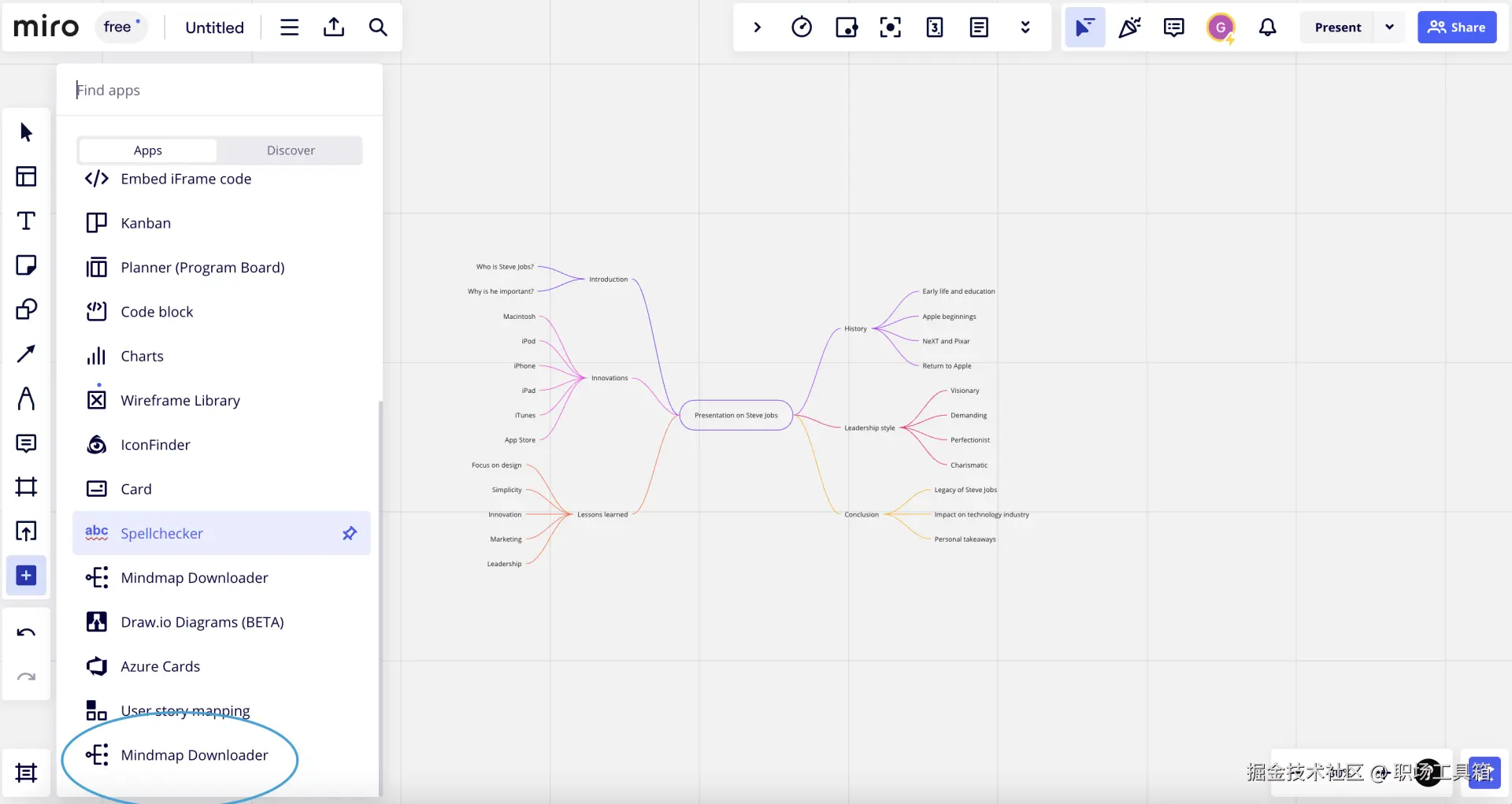The width and height of the screenshot is (1512, 804).
Task: Open the IconFinder app
Action: pyautogui.click(x=221, y=445)
